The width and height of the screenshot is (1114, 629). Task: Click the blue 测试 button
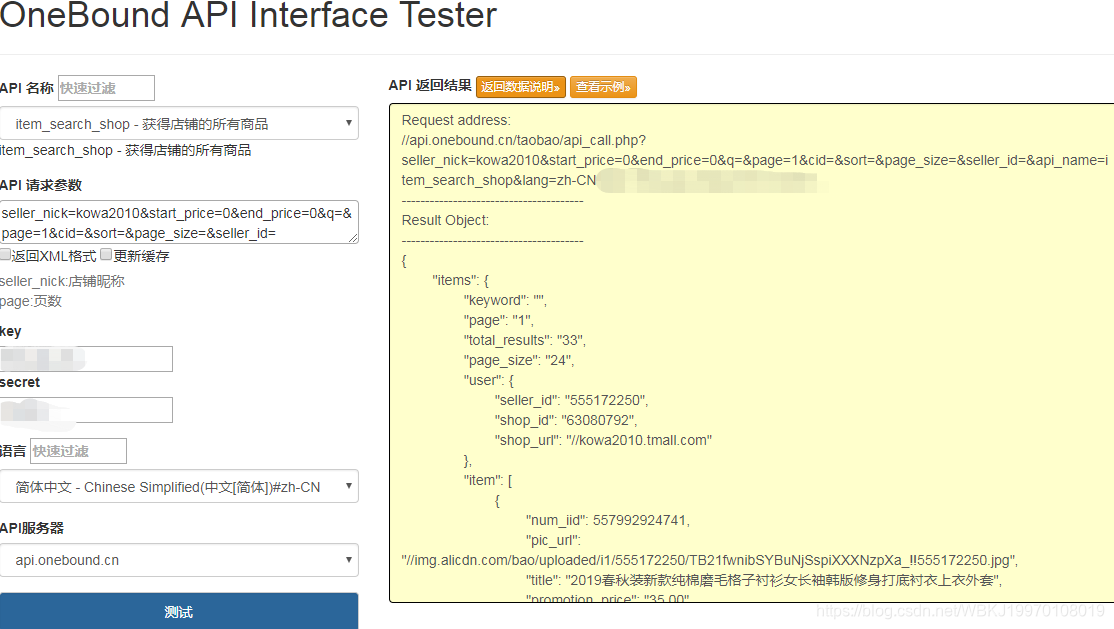click(x=179, y=611)
